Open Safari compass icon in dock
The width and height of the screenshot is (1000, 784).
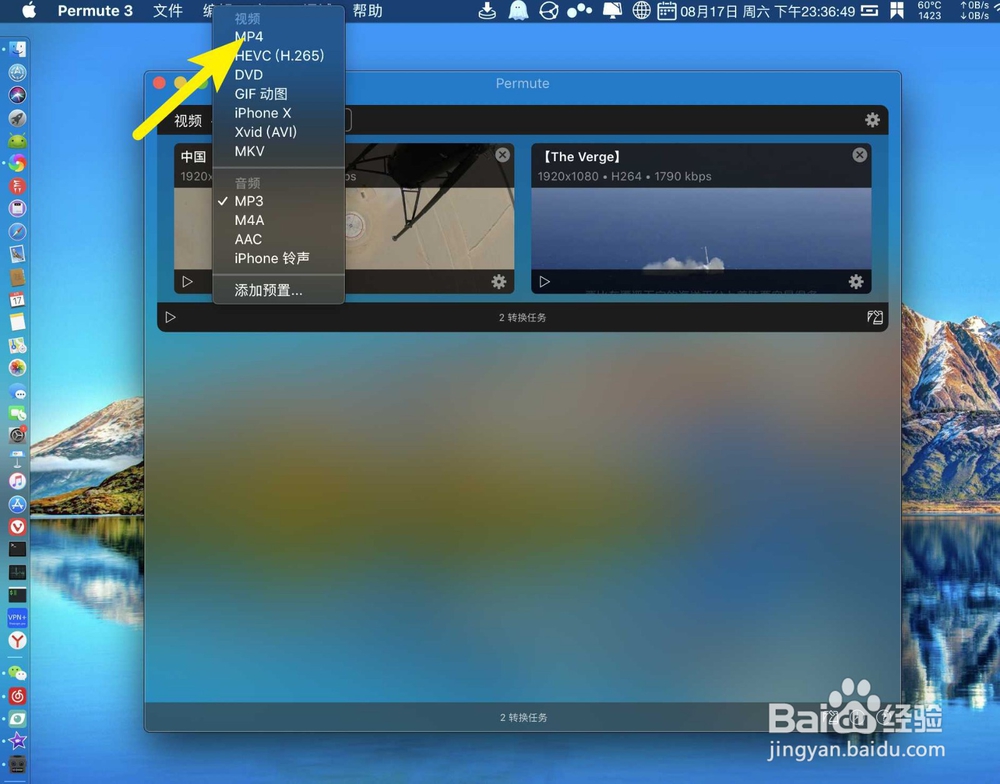point(17,232)
